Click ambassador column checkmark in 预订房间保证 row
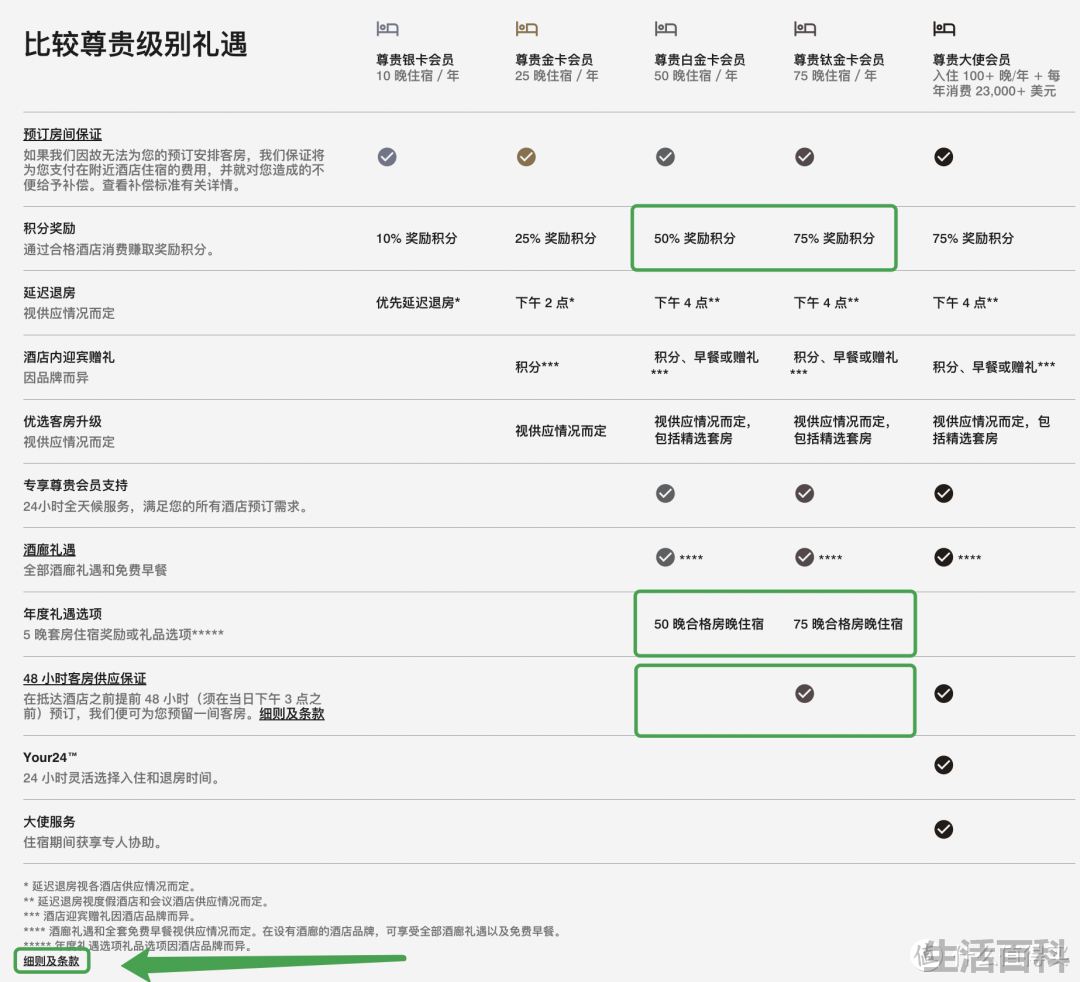This screenshot has width=1080, height=982. coord(944,157)
